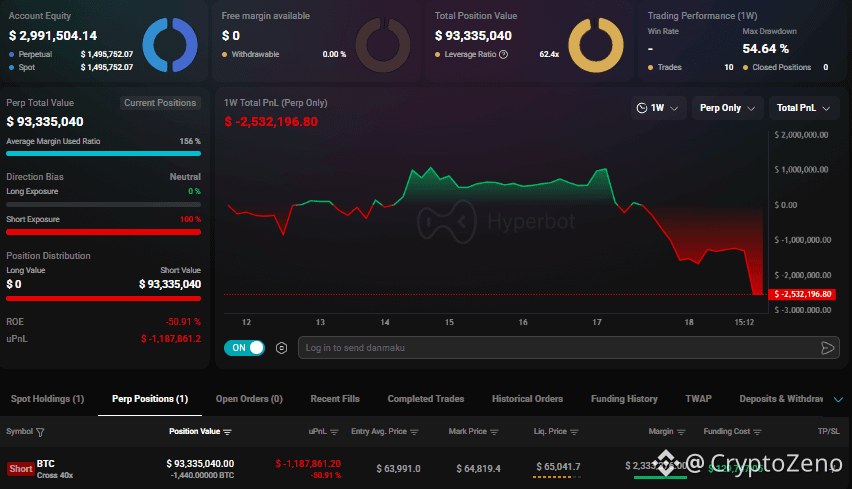852x489 pixels.
Task: Click the Current Positions button
Action: [x=160, y=103]
